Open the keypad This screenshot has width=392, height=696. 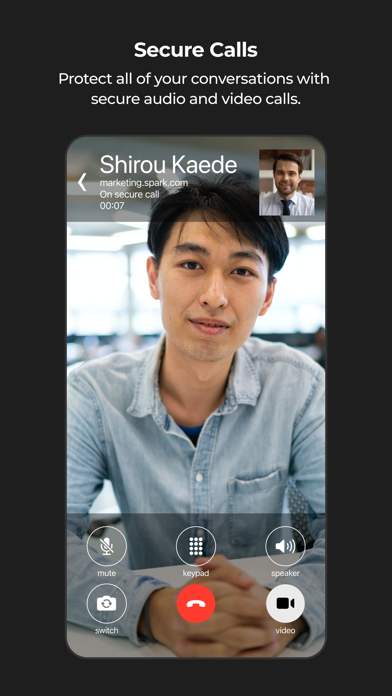[x=196, y=546]
